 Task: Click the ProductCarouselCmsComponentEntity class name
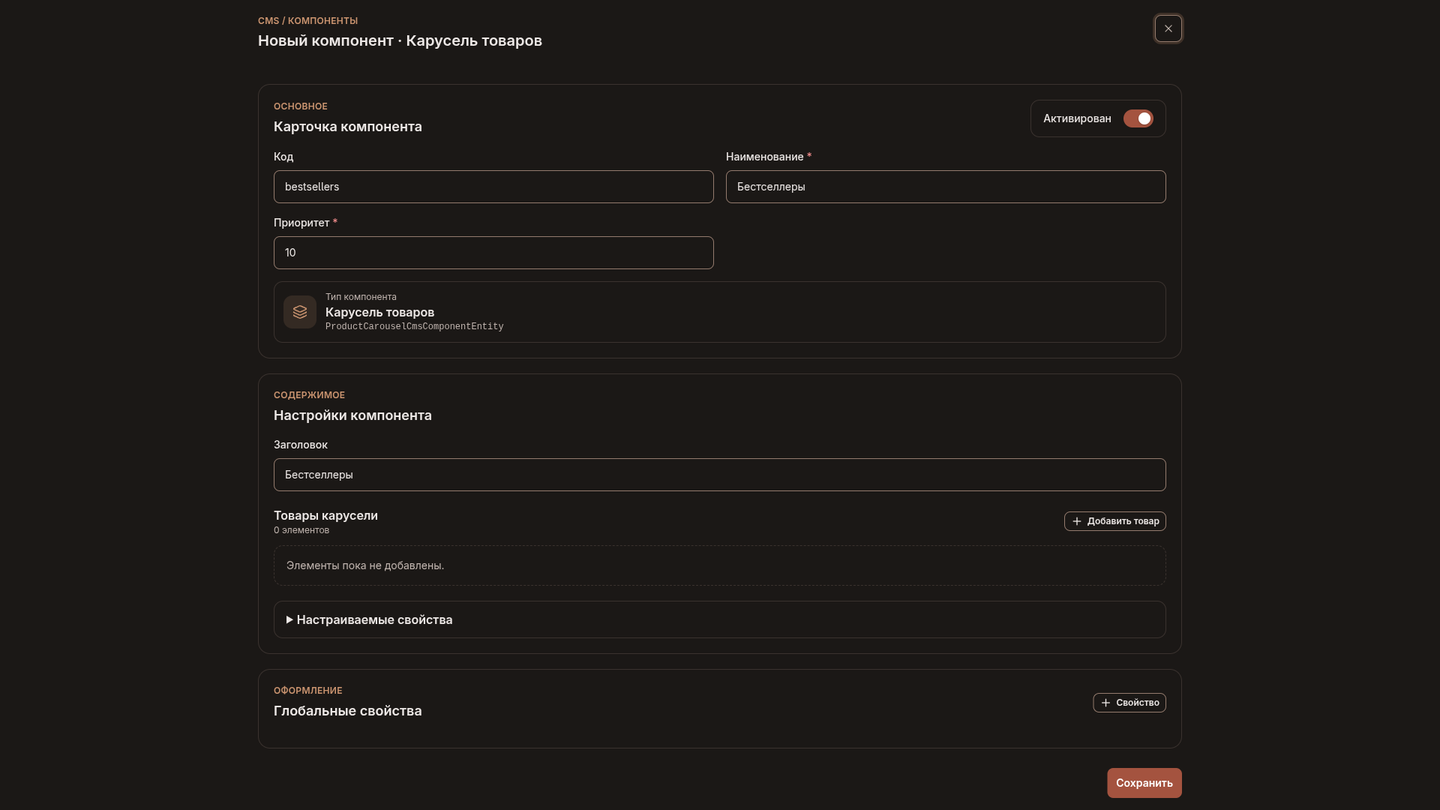pyautogui.click(x=414, y=327)
